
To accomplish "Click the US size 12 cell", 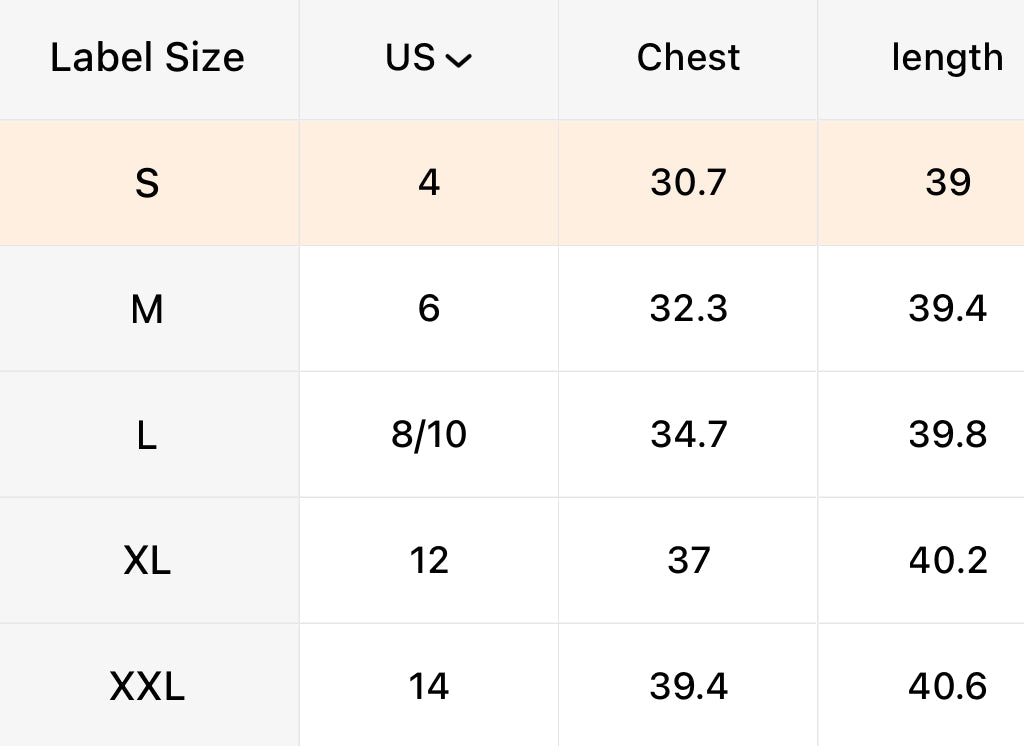I will (x=429, y=560).
